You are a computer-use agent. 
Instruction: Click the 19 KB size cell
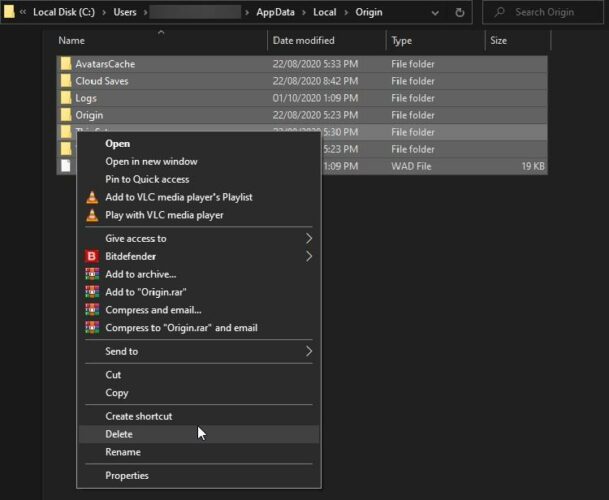[533, 166]
